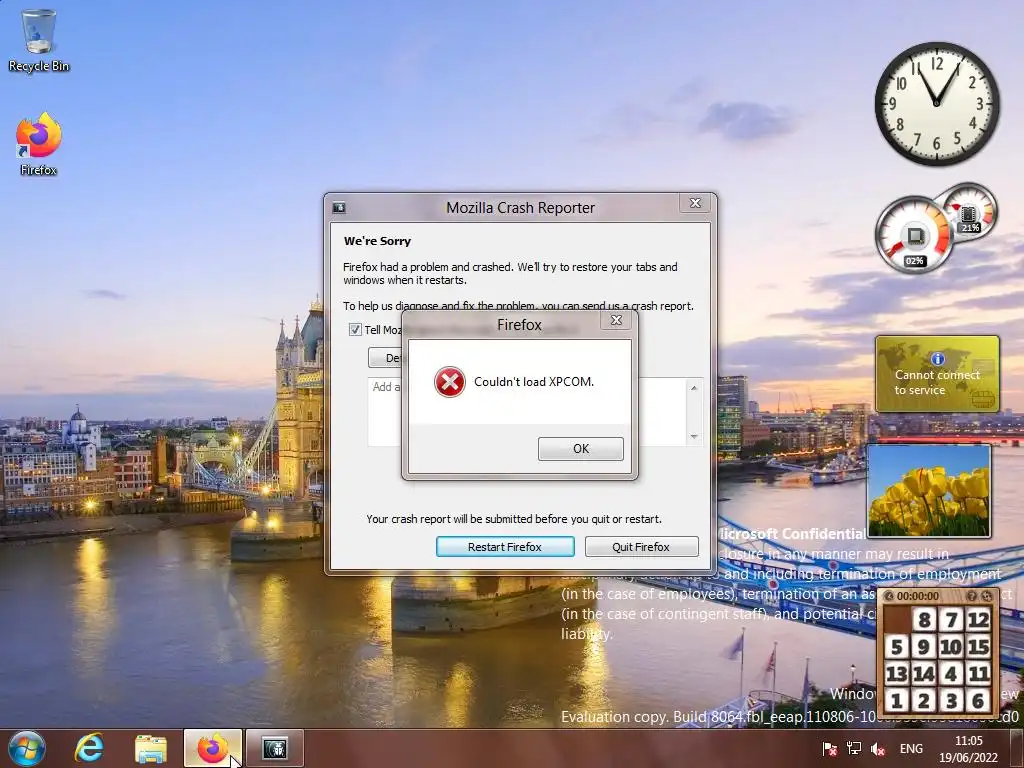Click the comment box scrollbar down arrow
Screen dimensions: 1024x768
pyautogui.click(x=694, y=436)
